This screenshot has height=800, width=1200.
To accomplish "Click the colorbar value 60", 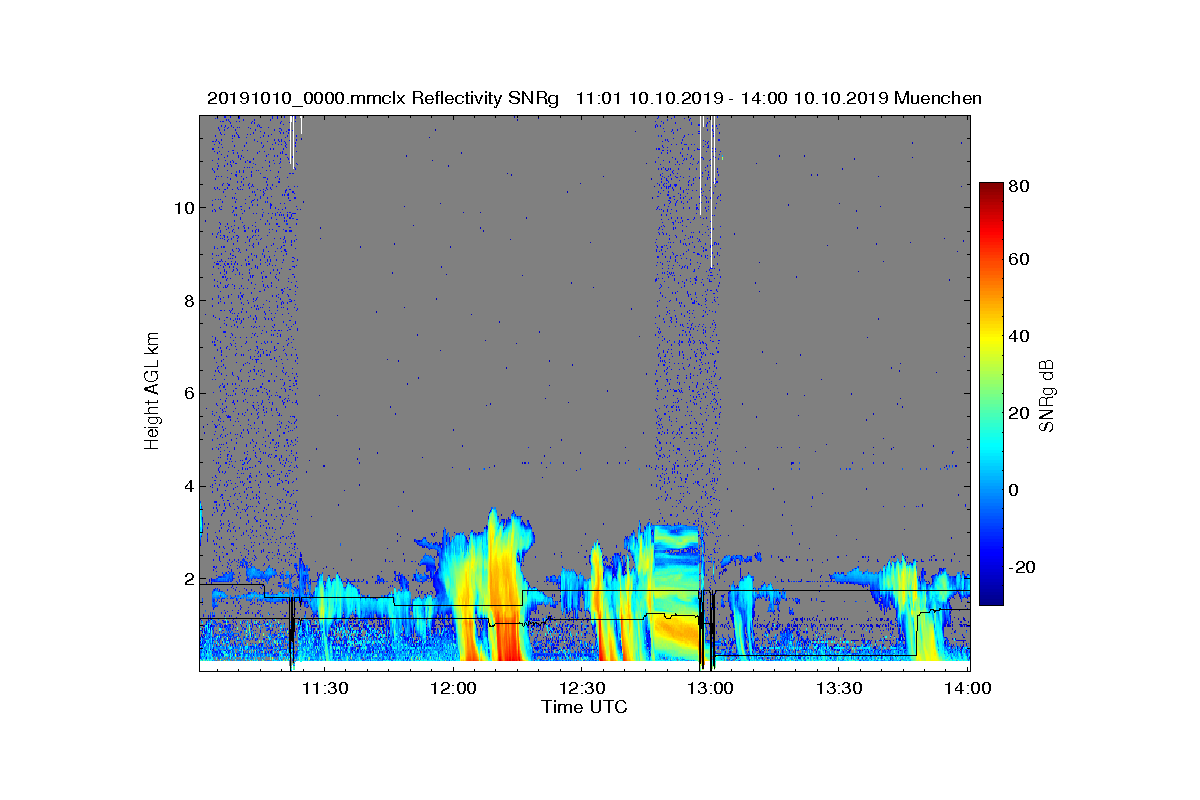I will coord(1020,260).
